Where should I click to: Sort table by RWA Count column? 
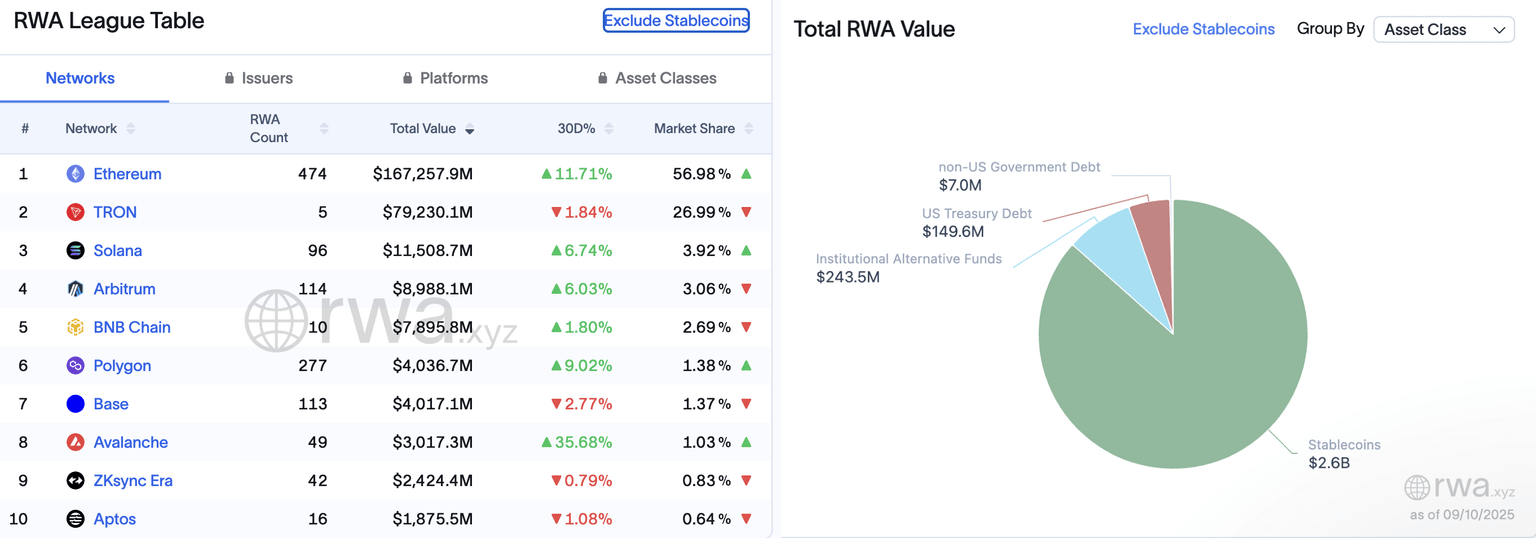click(x=323, y=129)
